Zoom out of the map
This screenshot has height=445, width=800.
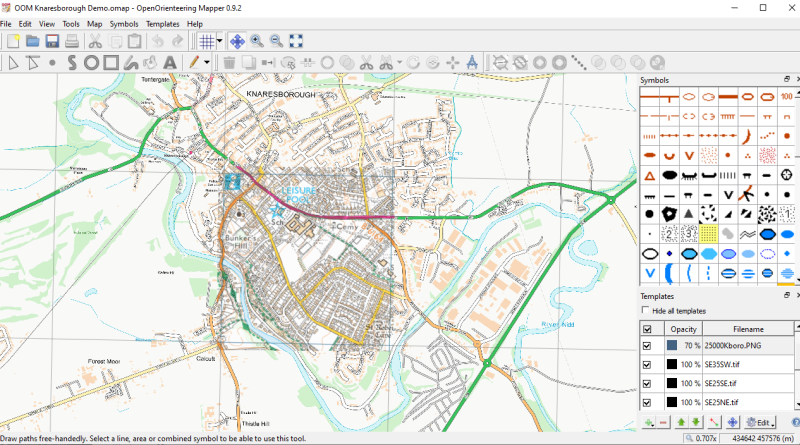276,41
